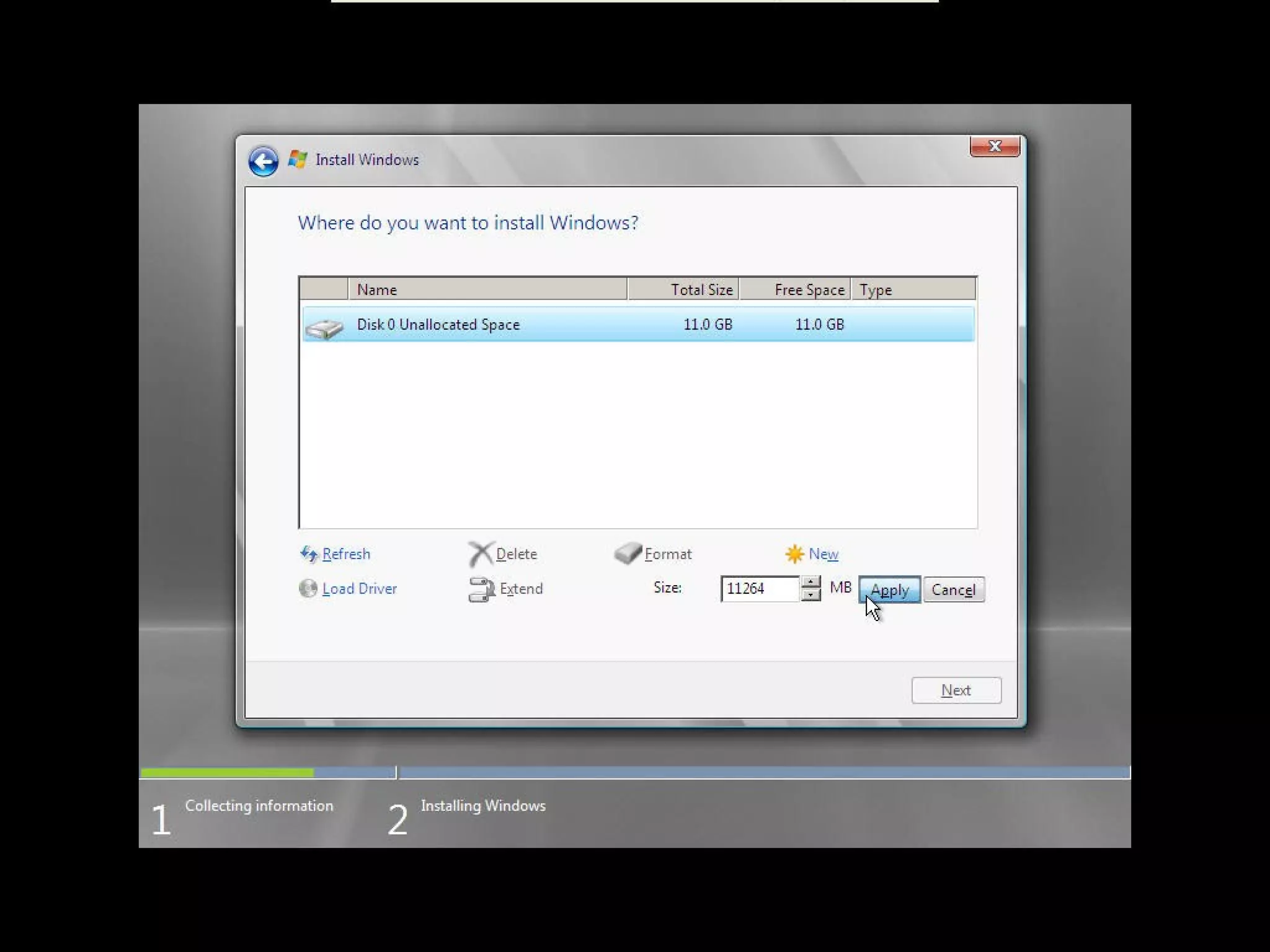Click the Windows flag logo in title

[298, 159]
